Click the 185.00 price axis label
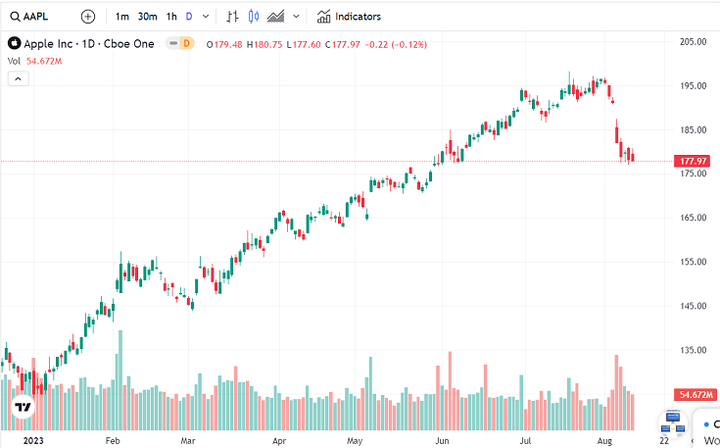Image resolution: width=720 pixels, height=448 pixels. (693, 130)
